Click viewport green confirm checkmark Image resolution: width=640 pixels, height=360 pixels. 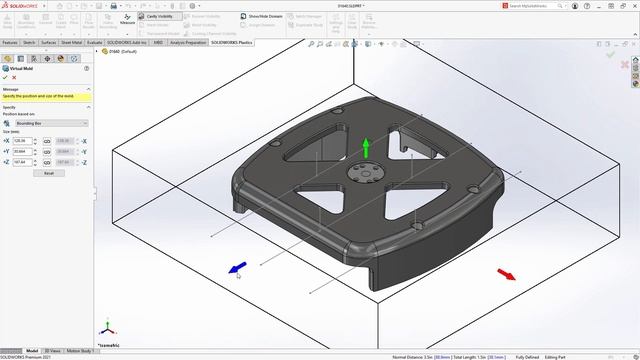pyautogui.click(x=611, y=54)
